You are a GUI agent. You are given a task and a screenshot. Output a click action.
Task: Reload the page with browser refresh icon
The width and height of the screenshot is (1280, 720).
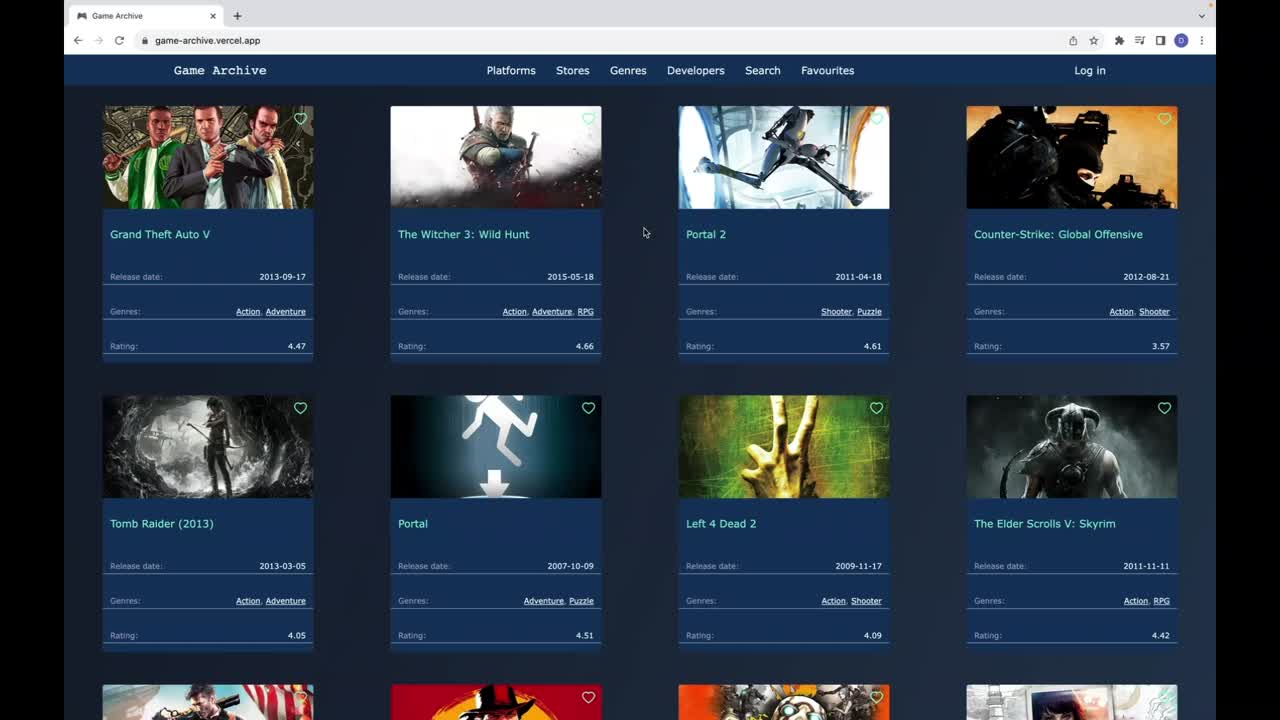tap(119, 41)
